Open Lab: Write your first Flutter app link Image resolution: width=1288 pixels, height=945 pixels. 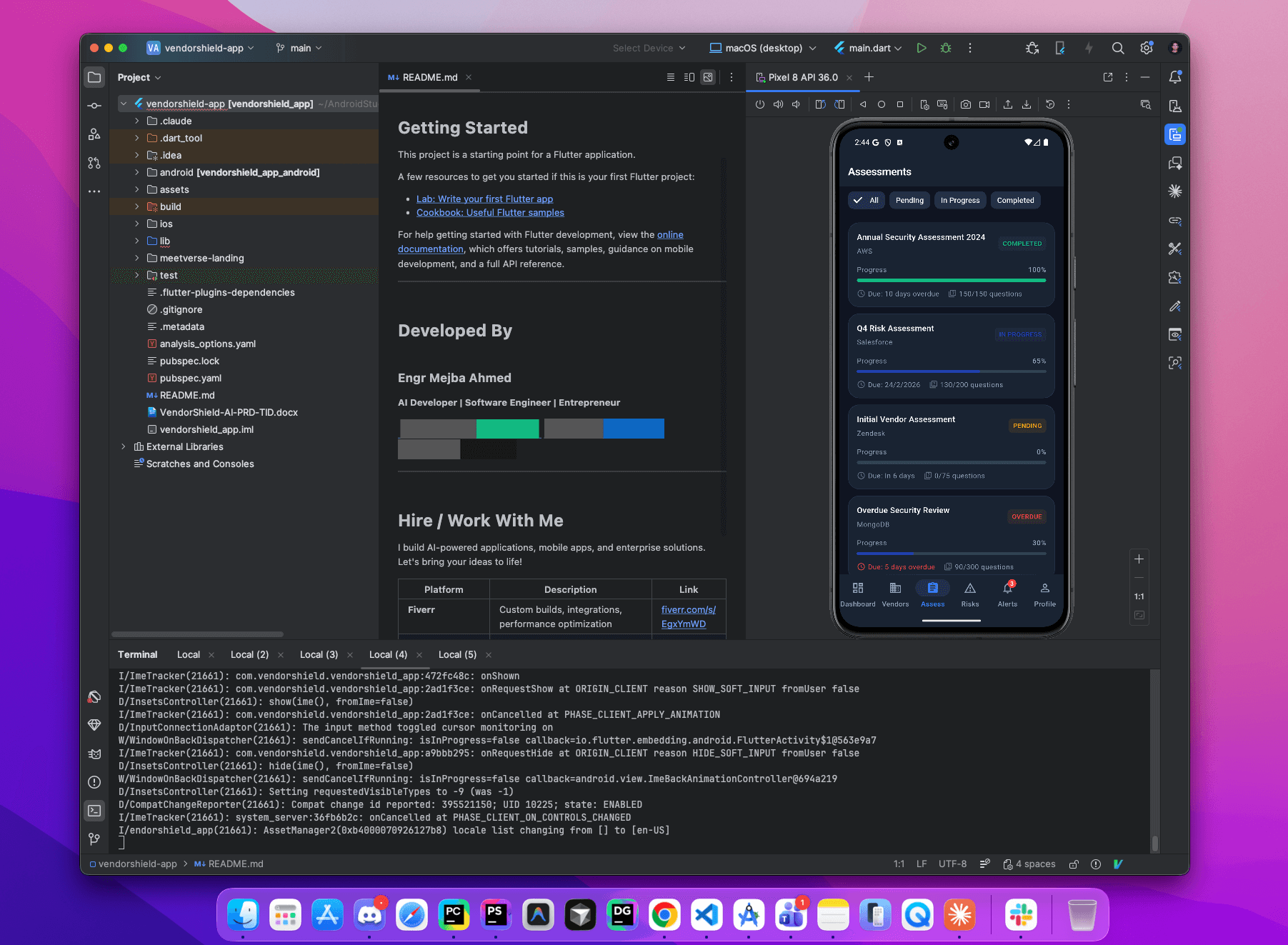tap(484, 199)
